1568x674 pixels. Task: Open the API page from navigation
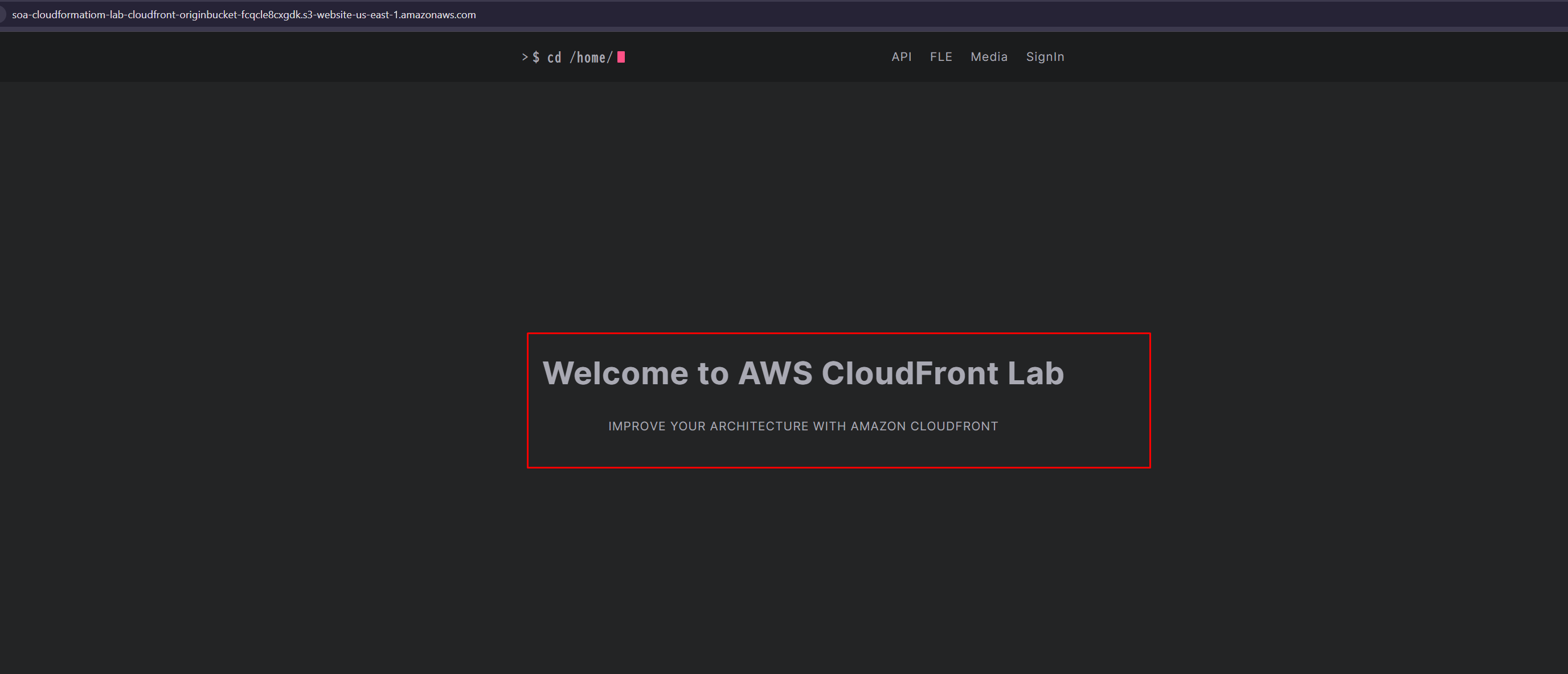point(901,56)
